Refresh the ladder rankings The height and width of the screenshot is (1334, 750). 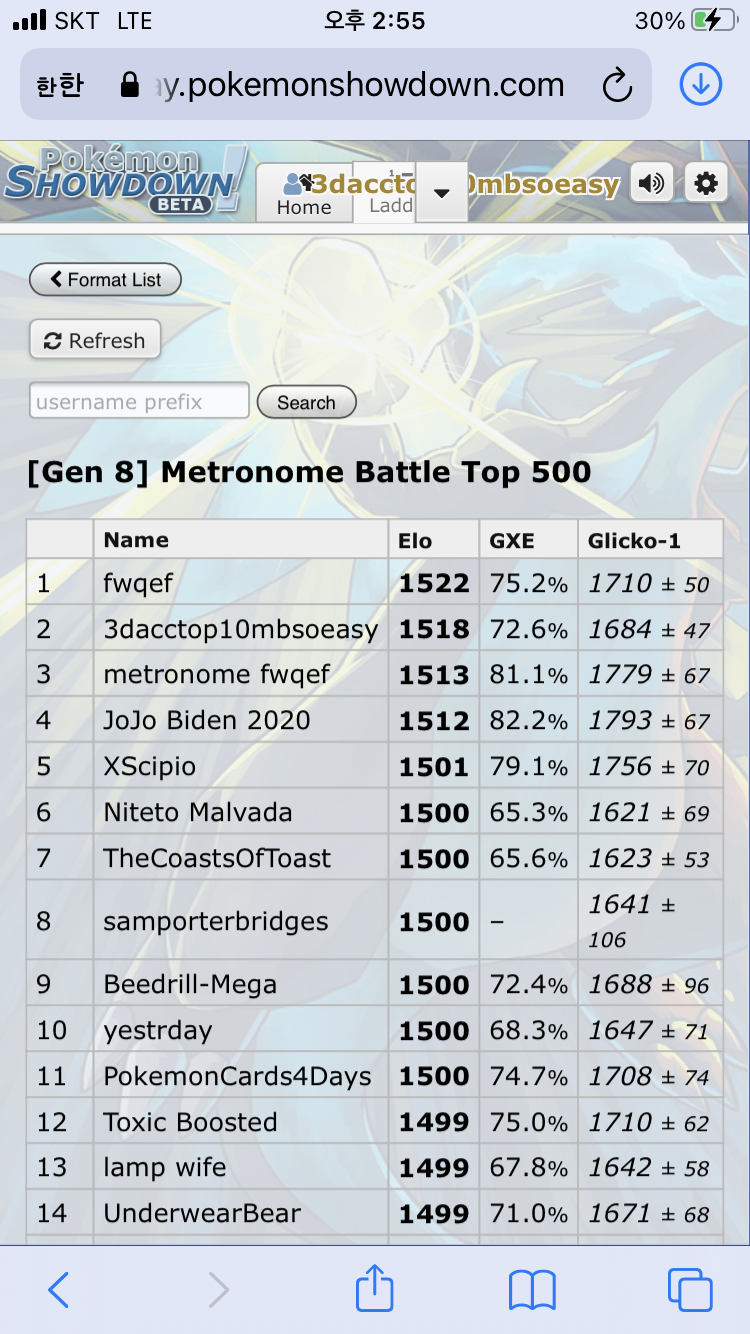click(95, 341)
